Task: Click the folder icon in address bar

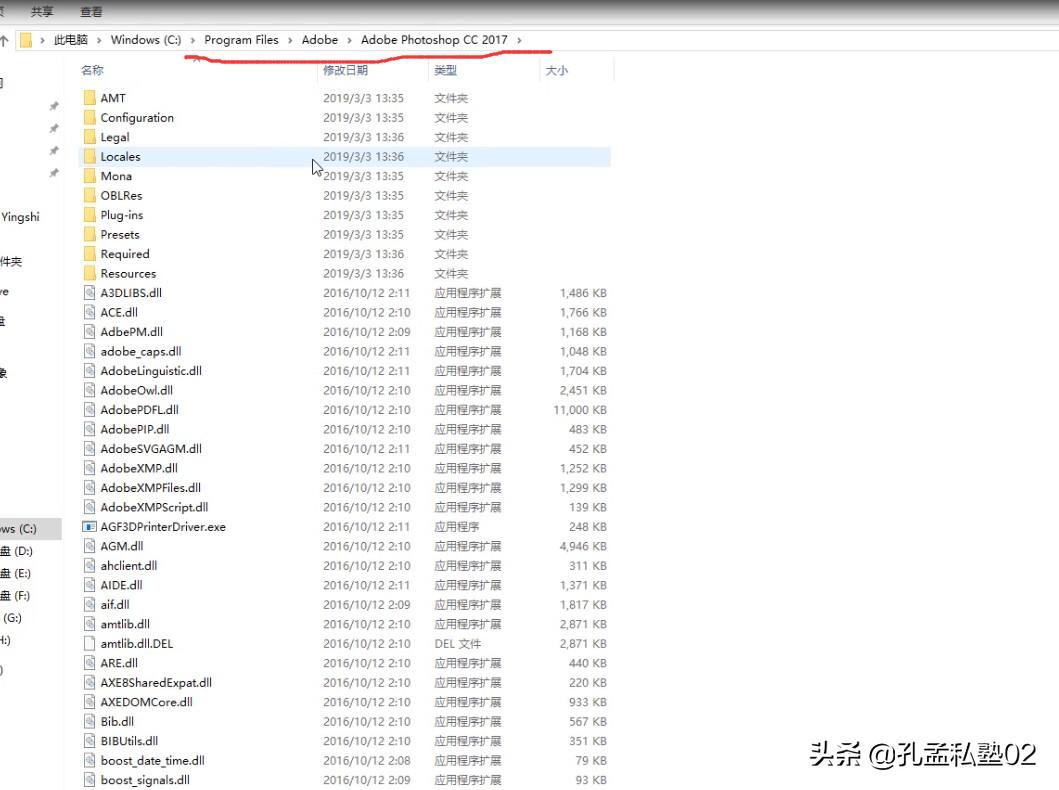Action: (x=26, y=41)
